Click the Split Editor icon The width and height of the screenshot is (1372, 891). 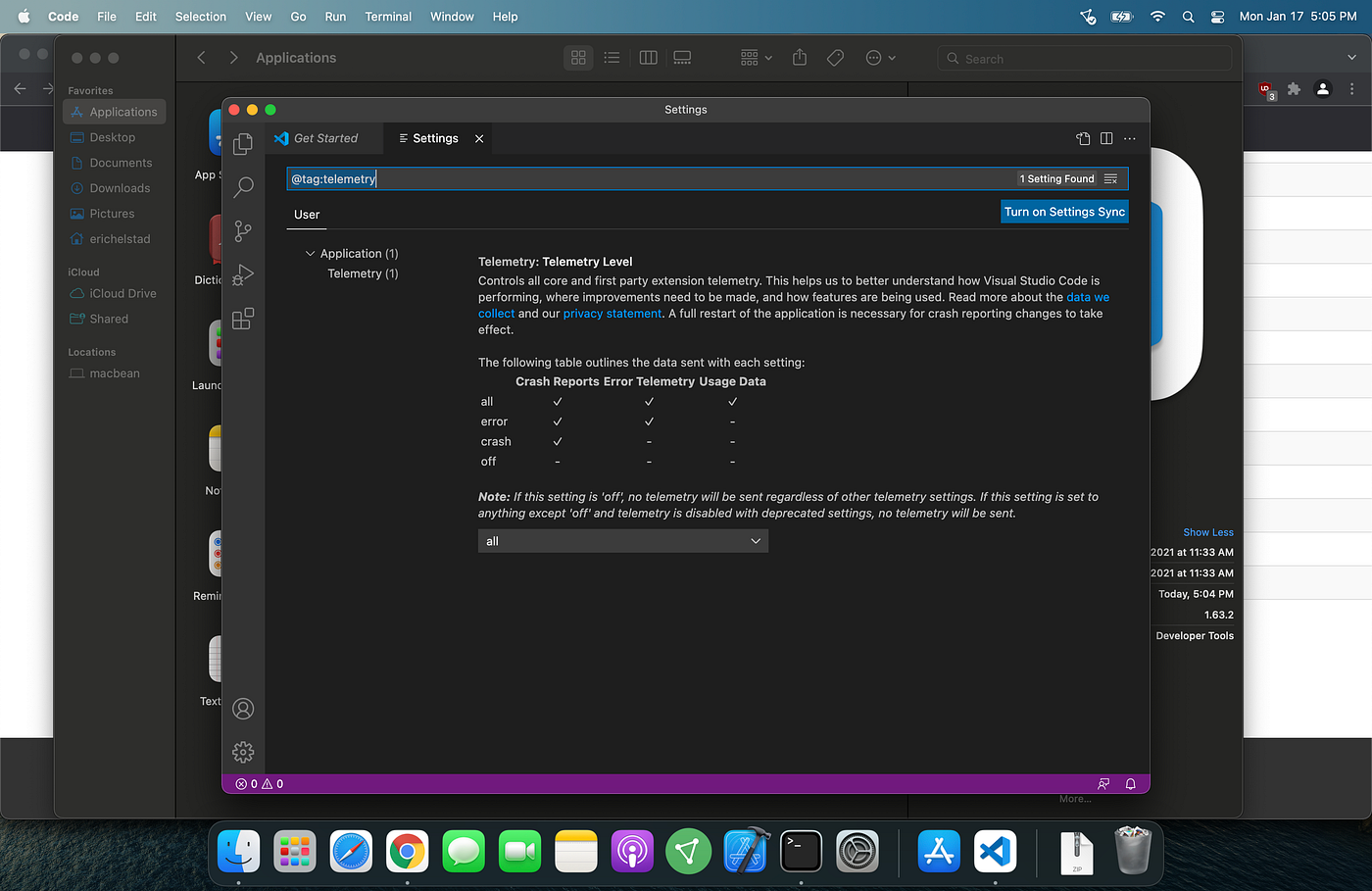coord(1105,138)
